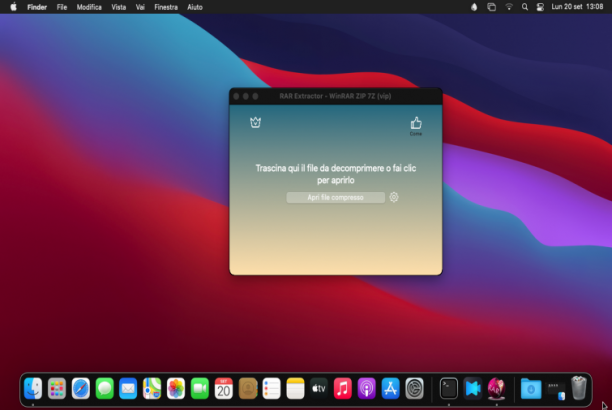The height and width of the screenshot is (410, 612).
Task: Open the Finder menu in the menu bar
Action: tap(37, 7)
